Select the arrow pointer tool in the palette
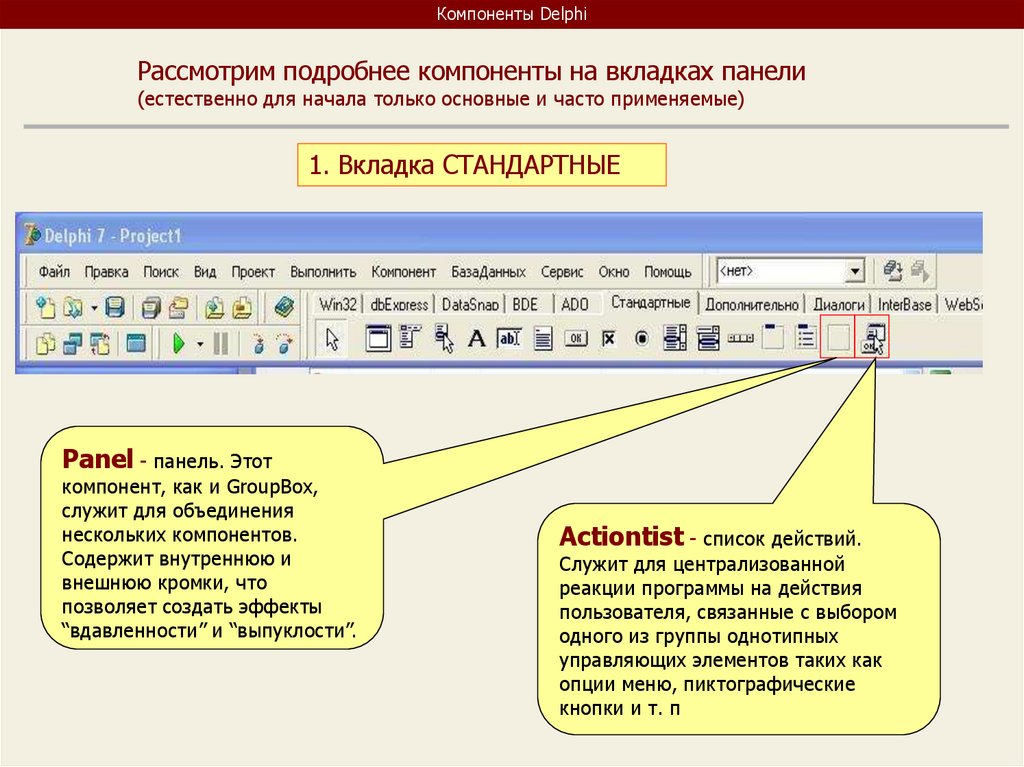The image size is (1024, 767). (332, 339)
